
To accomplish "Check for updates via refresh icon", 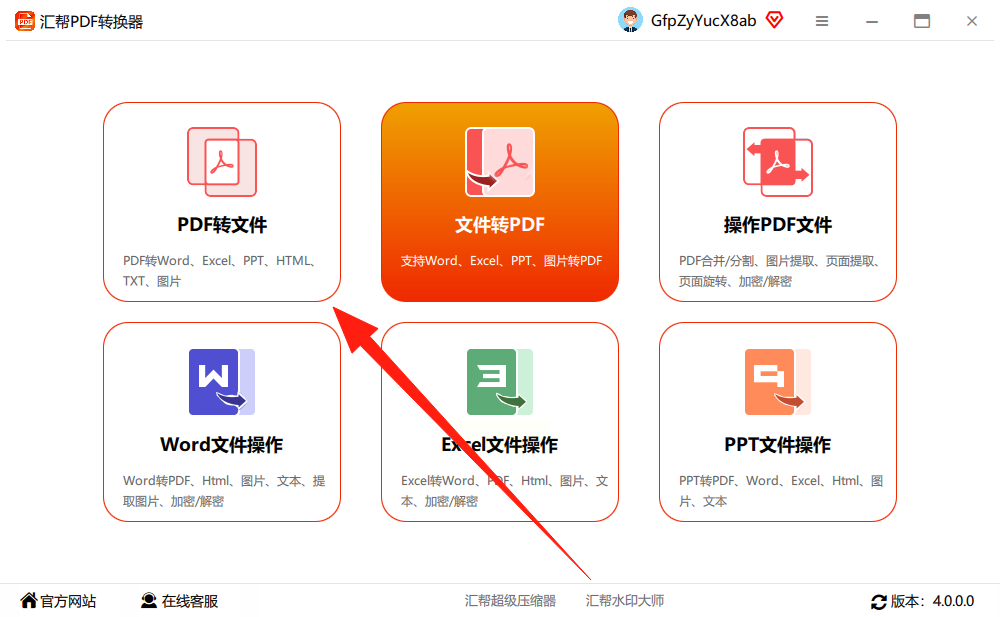I will (x=879, y=601).
